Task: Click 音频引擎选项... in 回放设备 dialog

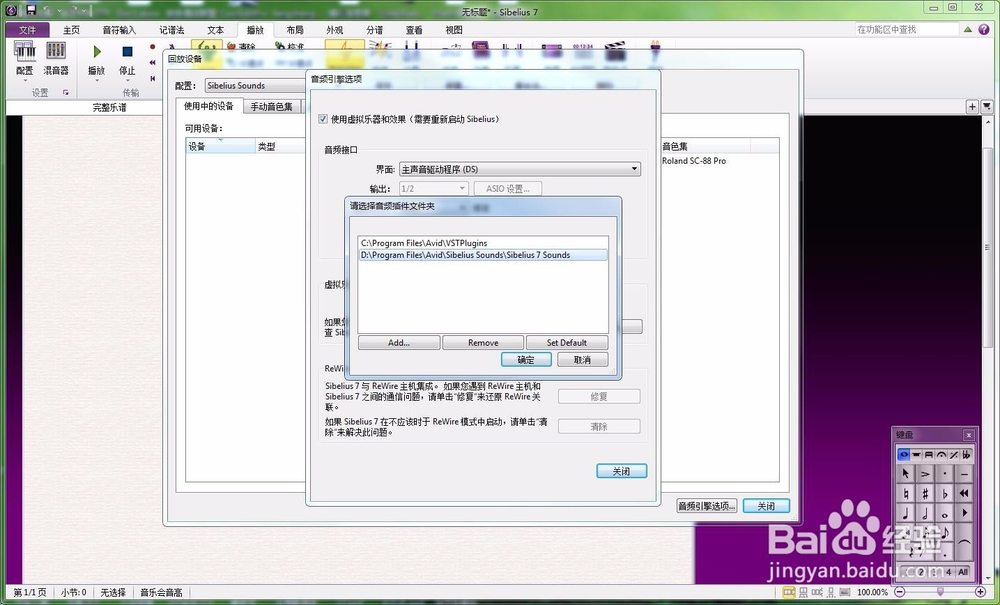Action: 707,506
